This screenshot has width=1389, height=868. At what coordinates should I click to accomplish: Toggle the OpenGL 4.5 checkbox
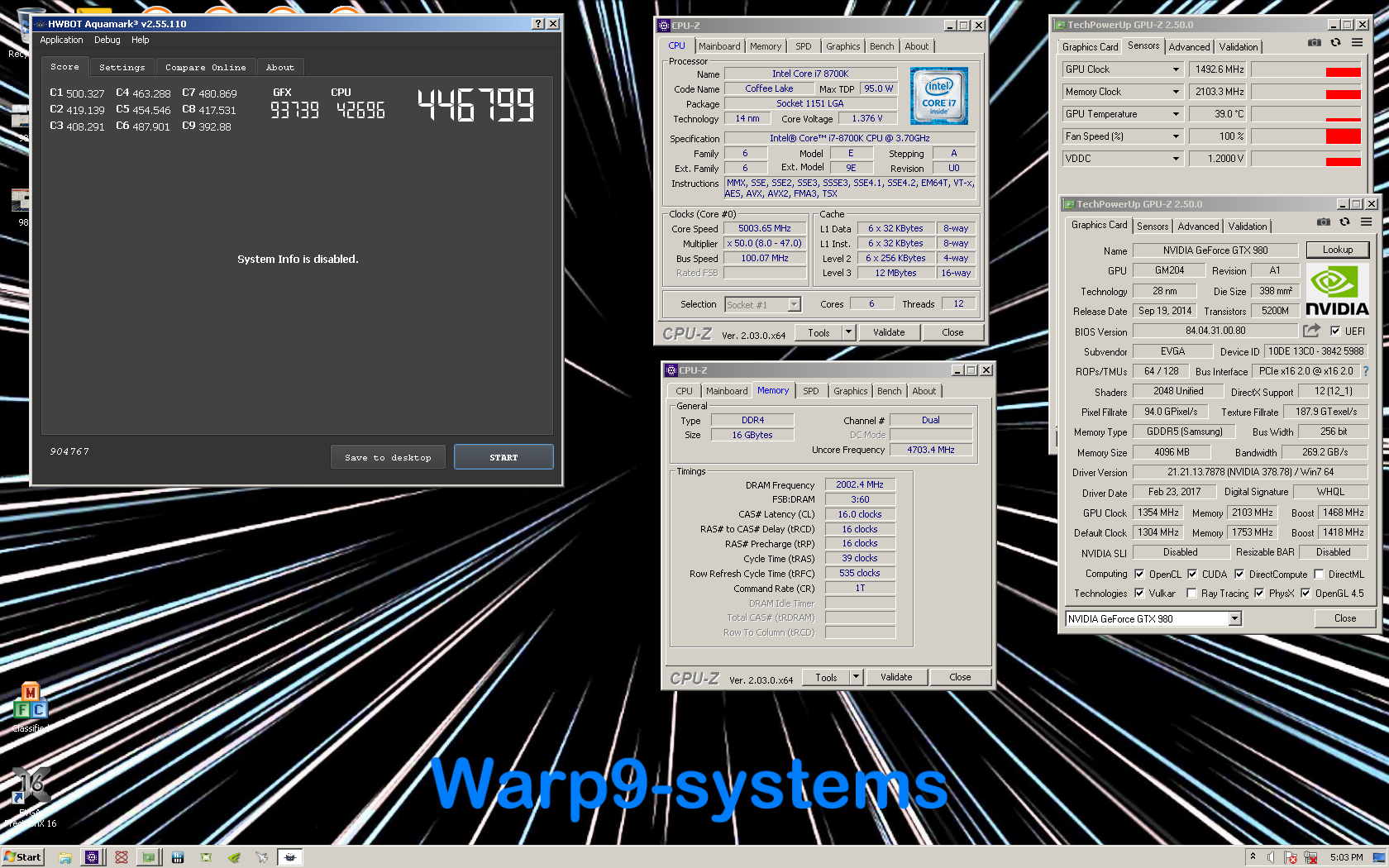pyautogui.click(x=1305, y=593)
